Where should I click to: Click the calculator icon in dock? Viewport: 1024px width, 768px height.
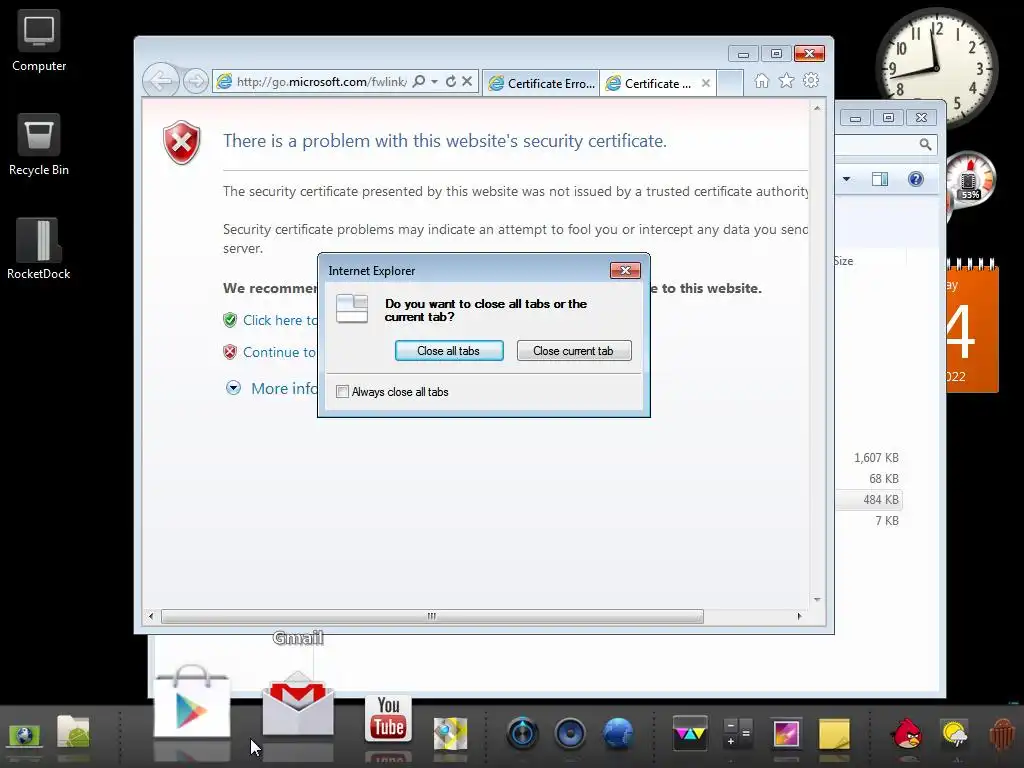pos(739,733)
